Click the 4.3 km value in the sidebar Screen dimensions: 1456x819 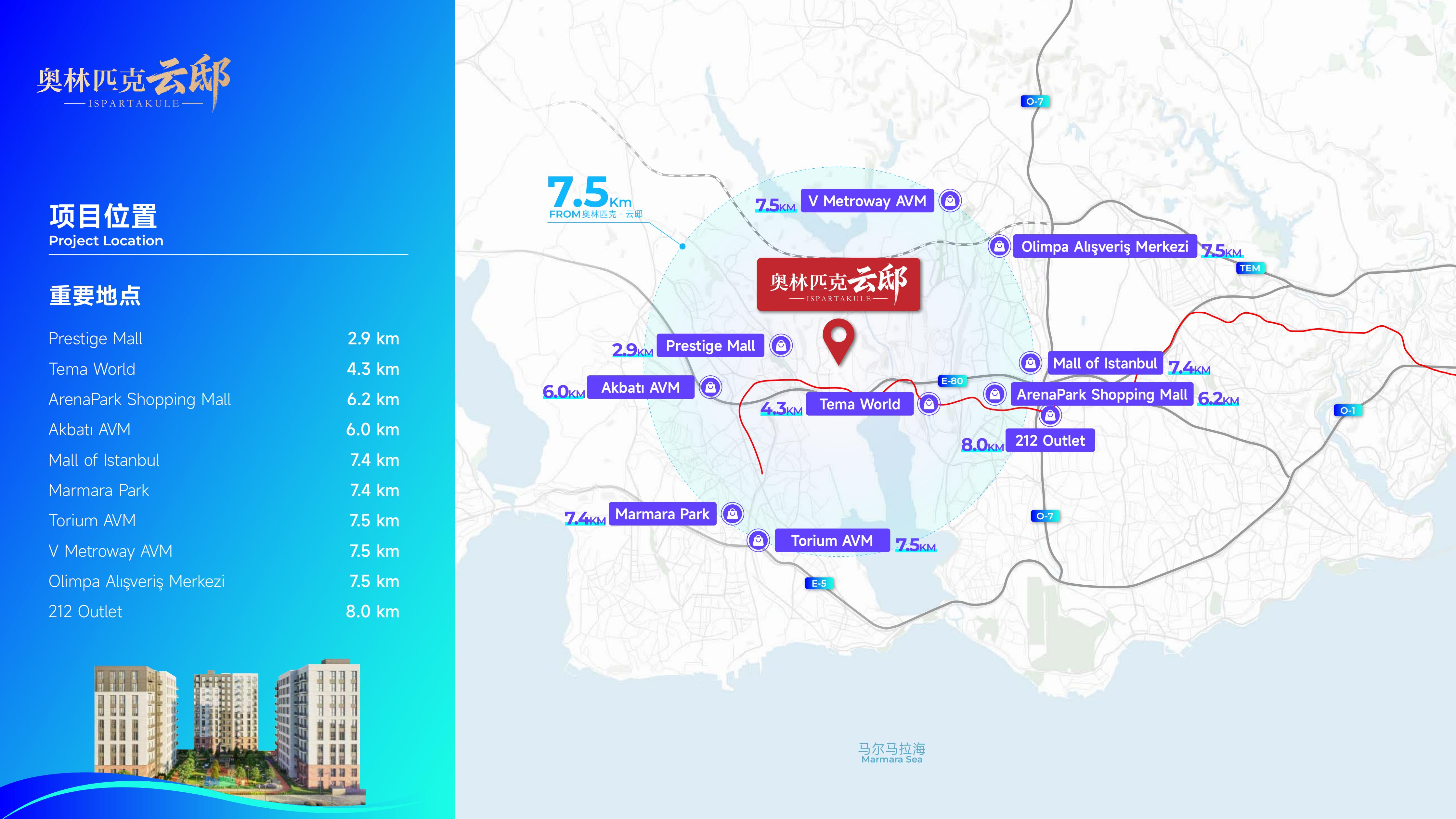pyautogui.click(x=373, y=369)
